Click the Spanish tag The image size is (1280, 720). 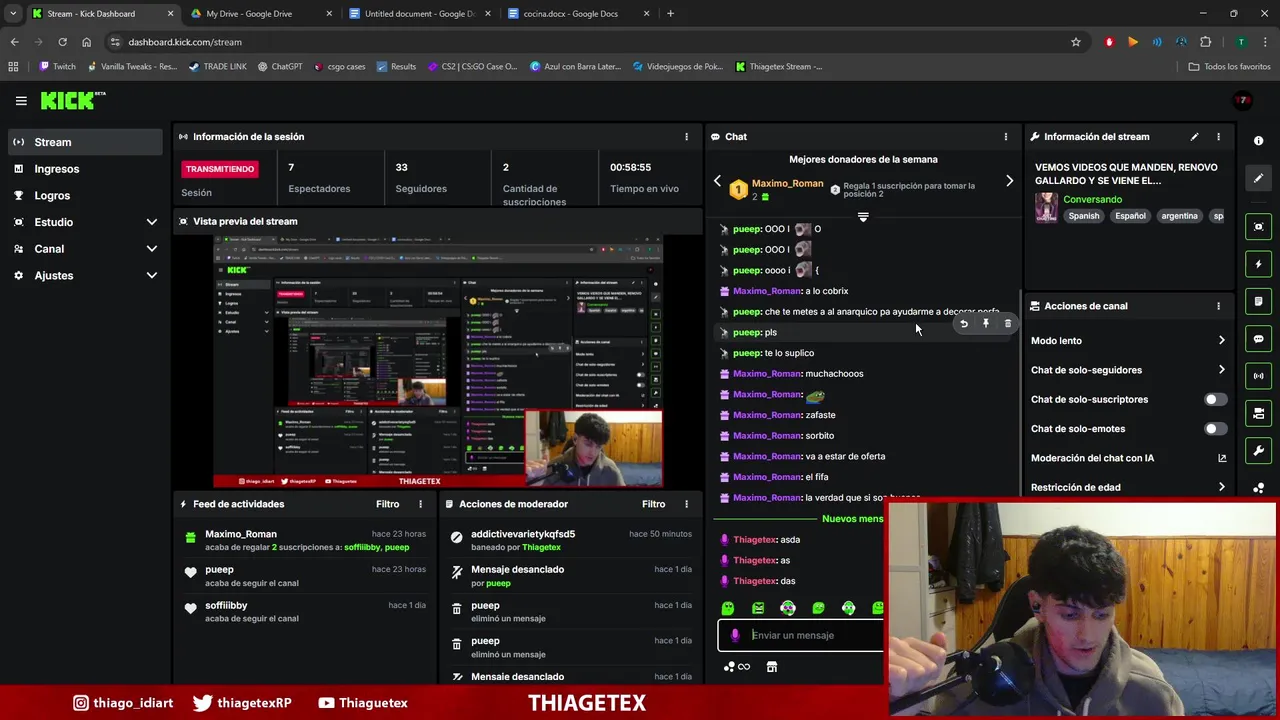coord(1083,216)
